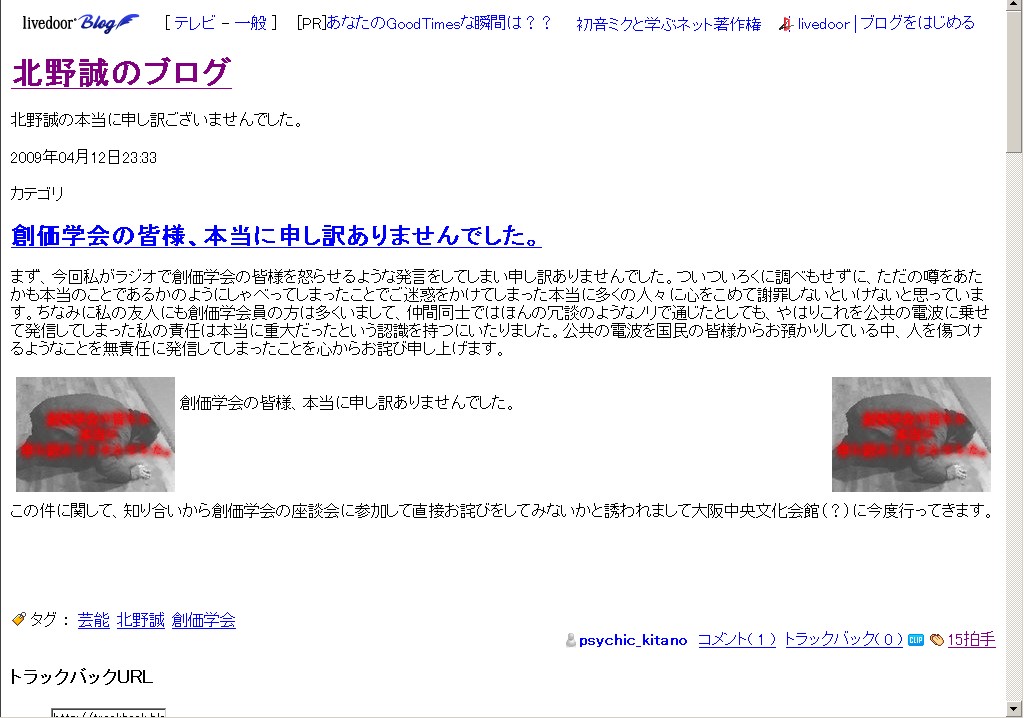This screenshot has height=718, width=1024.
Task: Select the 芸能 tag
Action: 93,620
